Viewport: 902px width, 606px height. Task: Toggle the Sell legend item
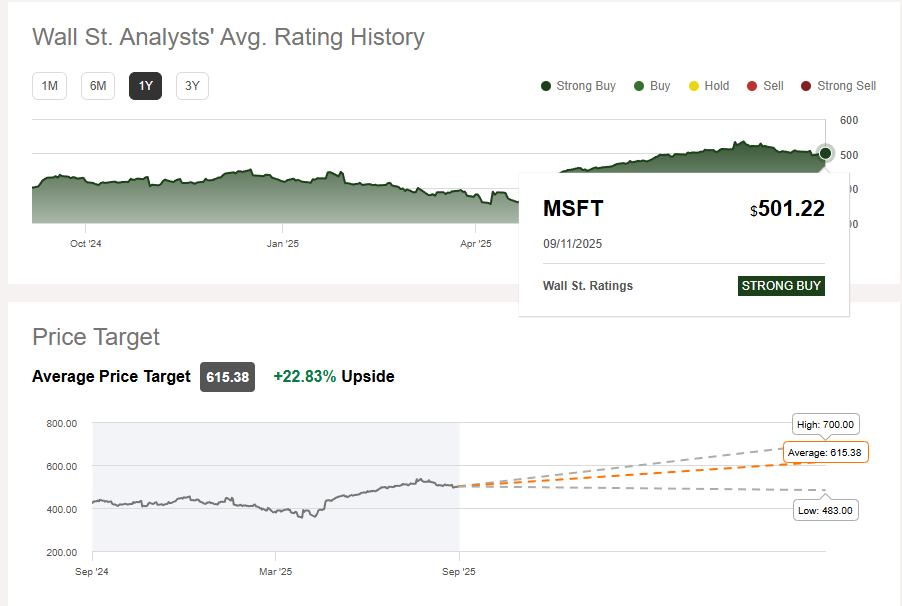(x=765, y=86)
